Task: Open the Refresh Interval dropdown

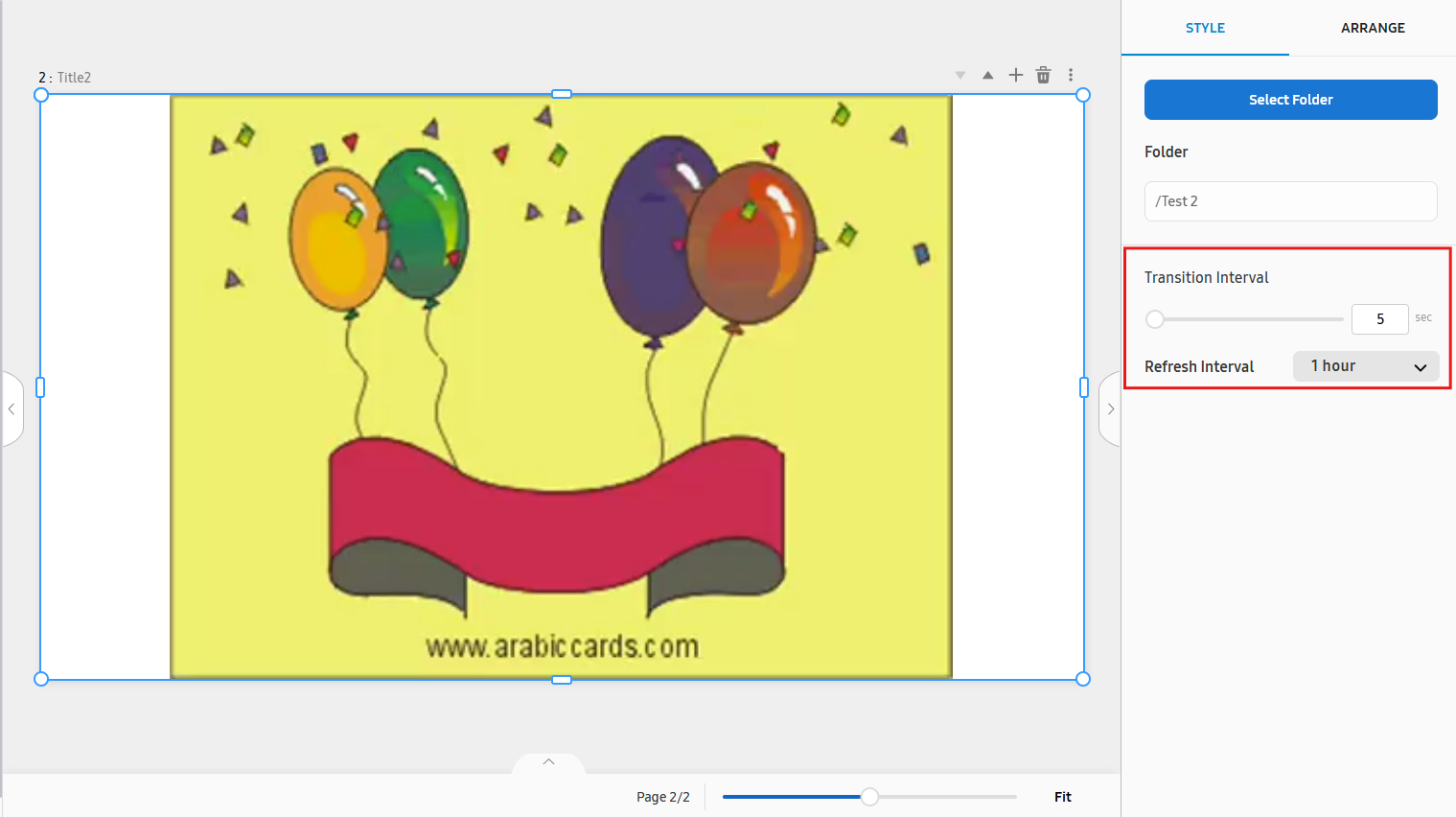Action: point(1365,366)
